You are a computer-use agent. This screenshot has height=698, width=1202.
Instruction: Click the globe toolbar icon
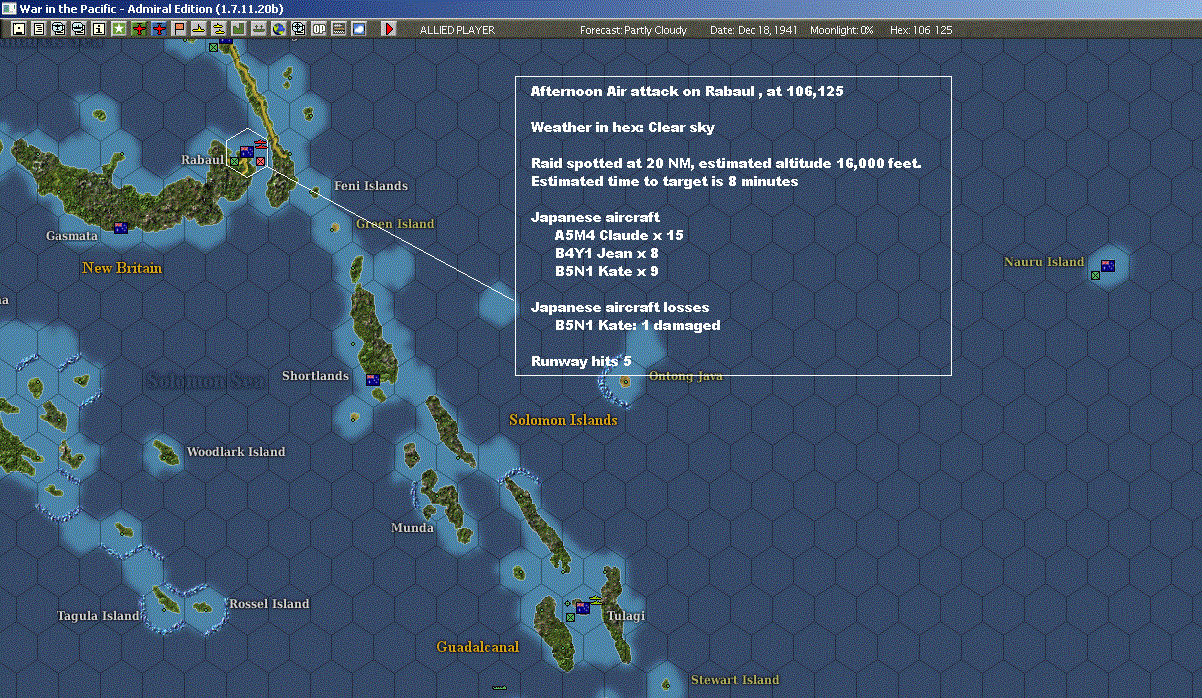[x=278, y=30]
